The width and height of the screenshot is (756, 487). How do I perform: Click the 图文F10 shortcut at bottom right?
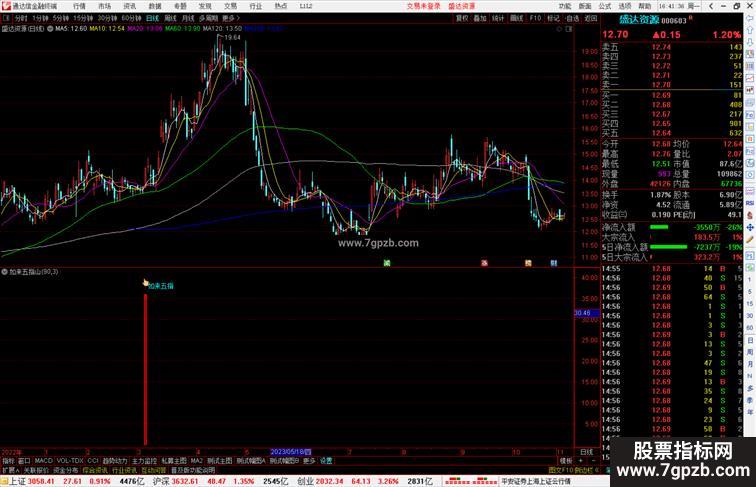[x=559, y=470]
